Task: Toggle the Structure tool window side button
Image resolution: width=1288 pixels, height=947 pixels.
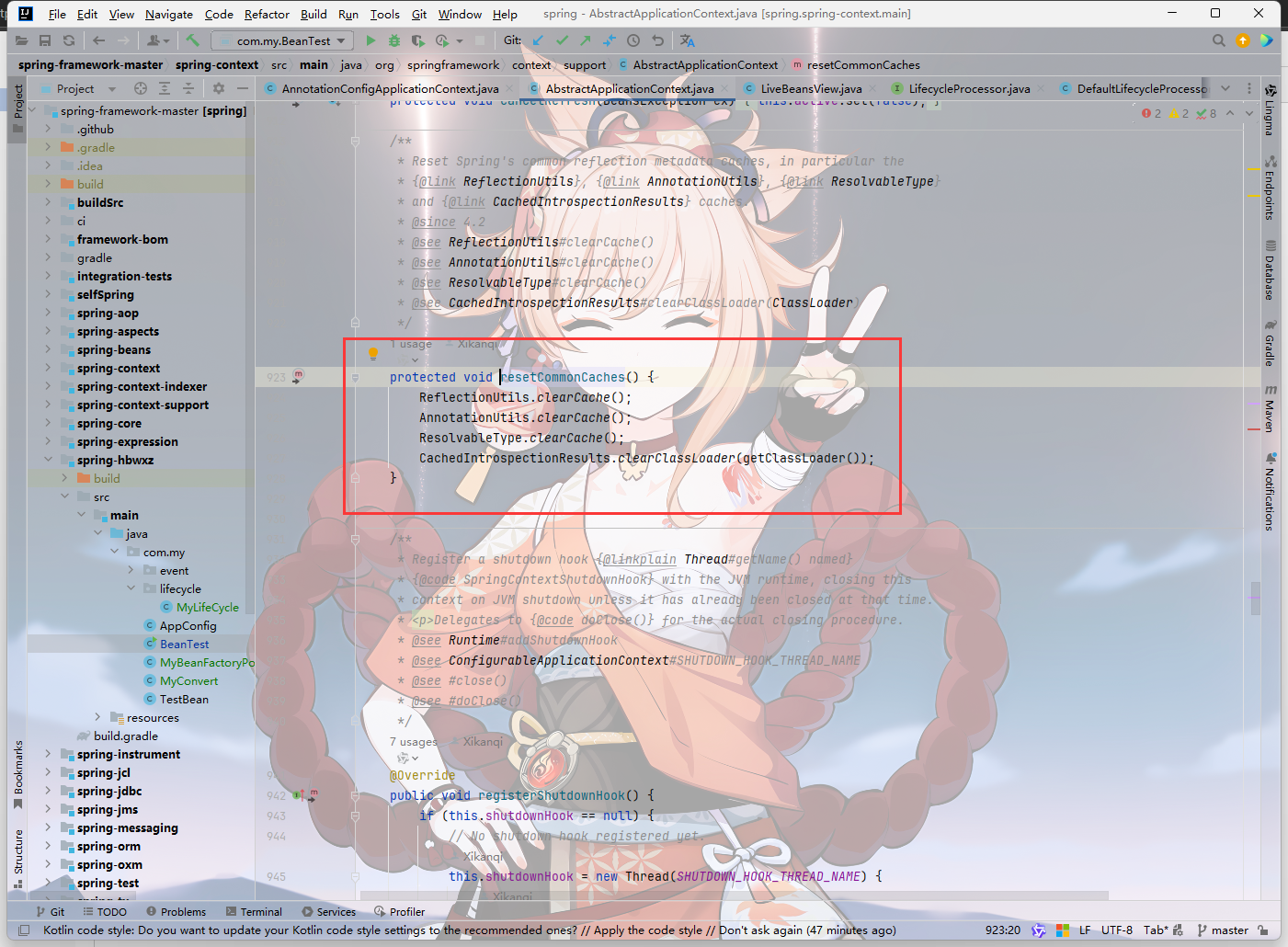Action: coord(17,859)
